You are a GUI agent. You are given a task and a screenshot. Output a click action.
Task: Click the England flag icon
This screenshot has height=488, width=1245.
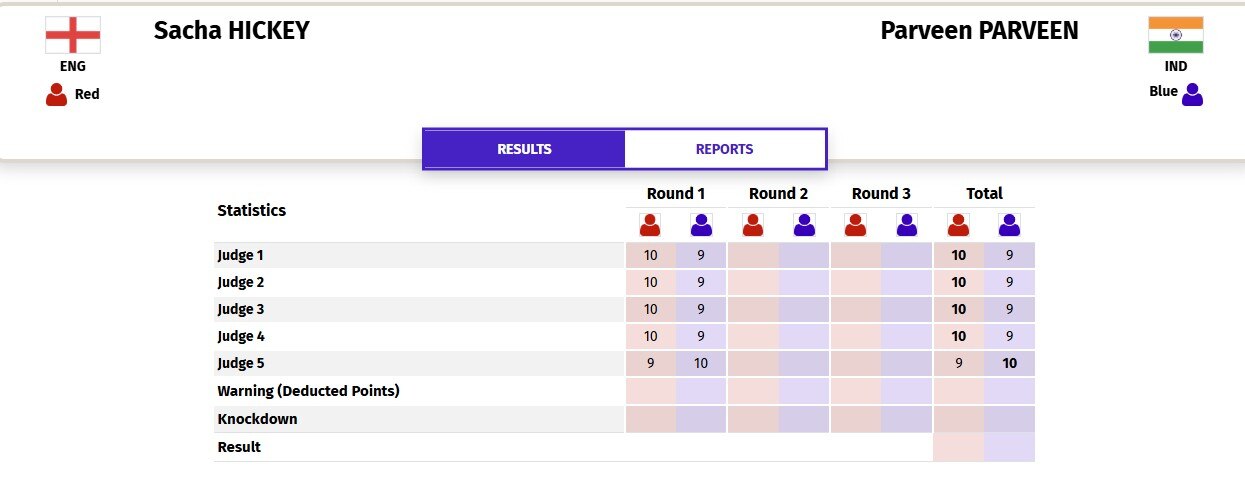(x=73, y=35)
